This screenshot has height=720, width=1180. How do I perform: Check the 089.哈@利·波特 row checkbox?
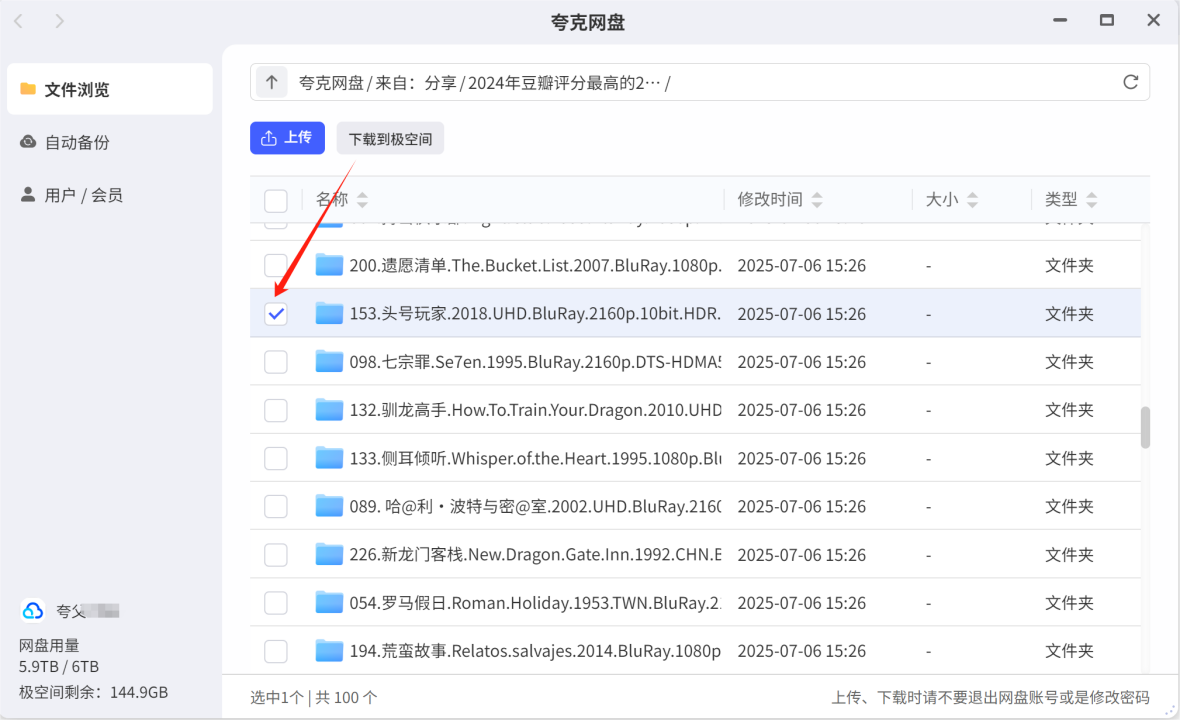click(276, 506)
